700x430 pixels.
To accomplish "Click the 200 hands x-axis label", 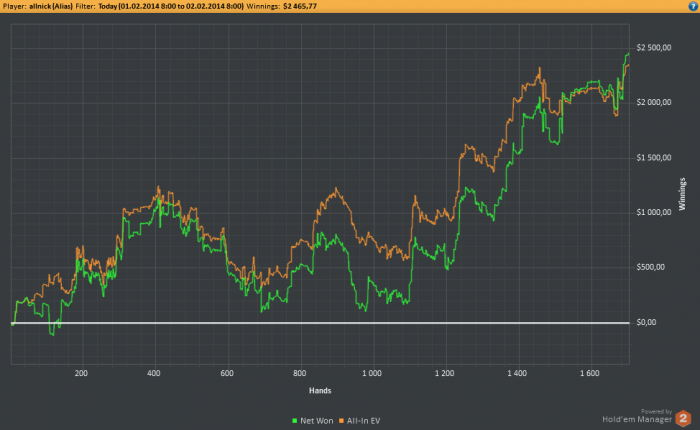I will coord(81,373).
